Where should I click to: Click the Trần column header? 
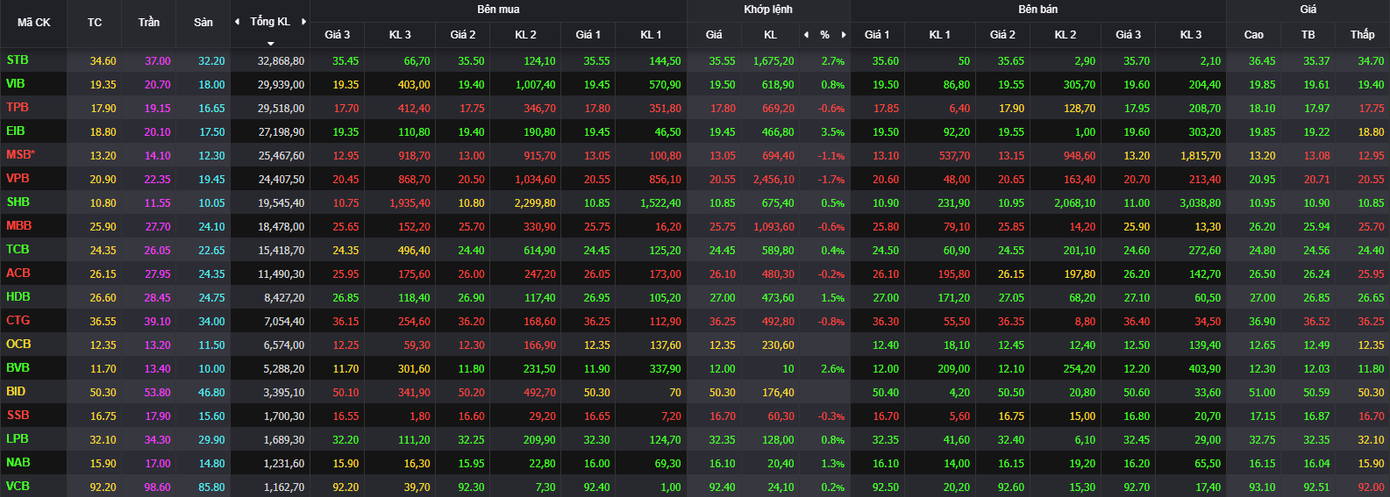[x=148, y=22]
